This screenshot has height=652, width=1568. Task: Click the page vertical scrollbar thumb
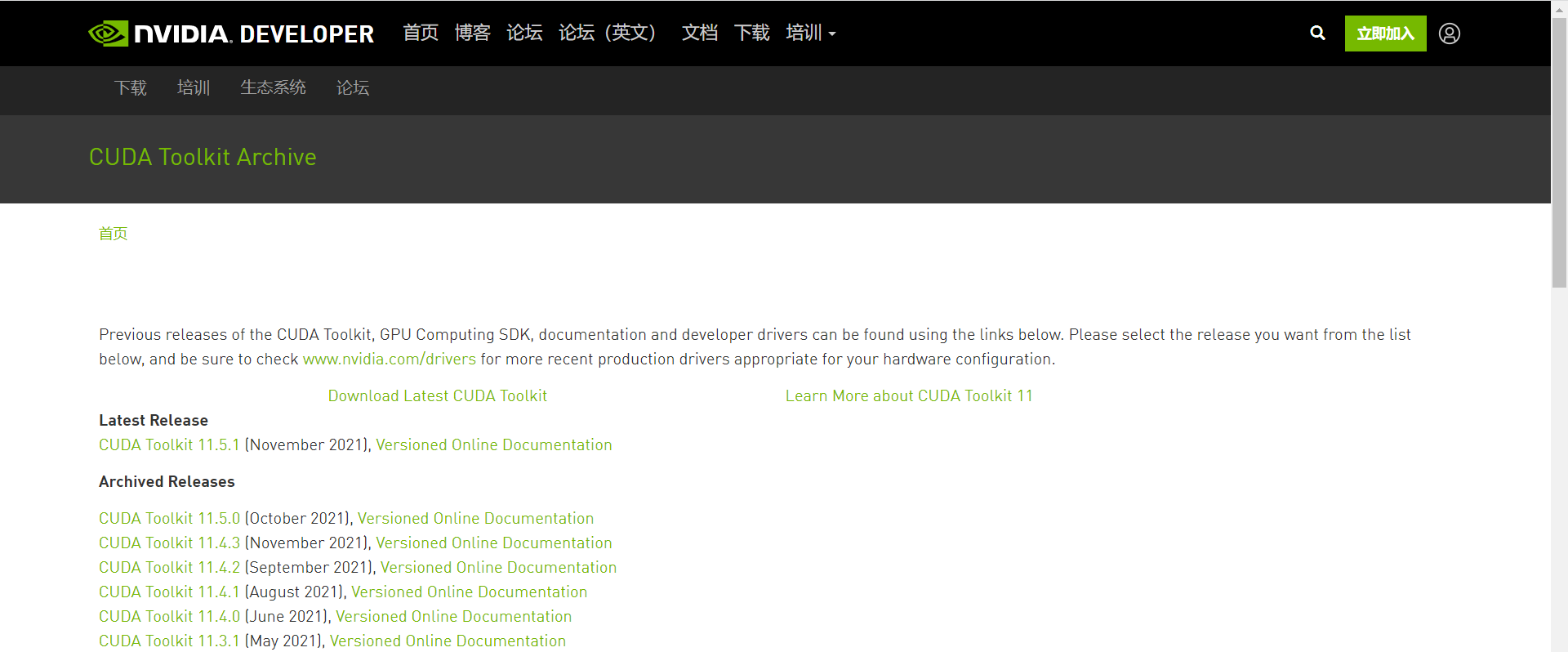[x=1559, y=152]
